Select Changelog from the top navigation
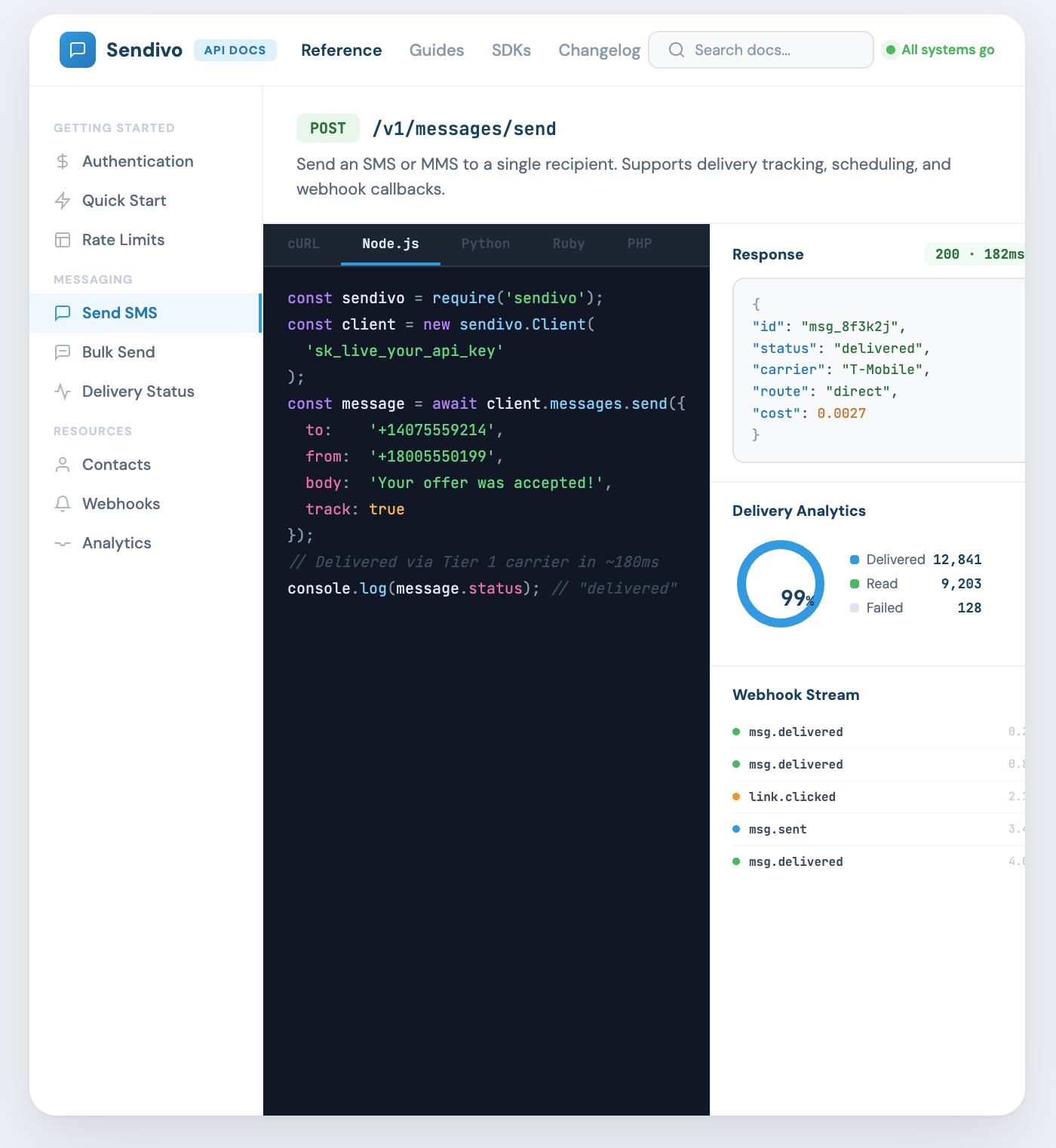 tap(599, 50)
